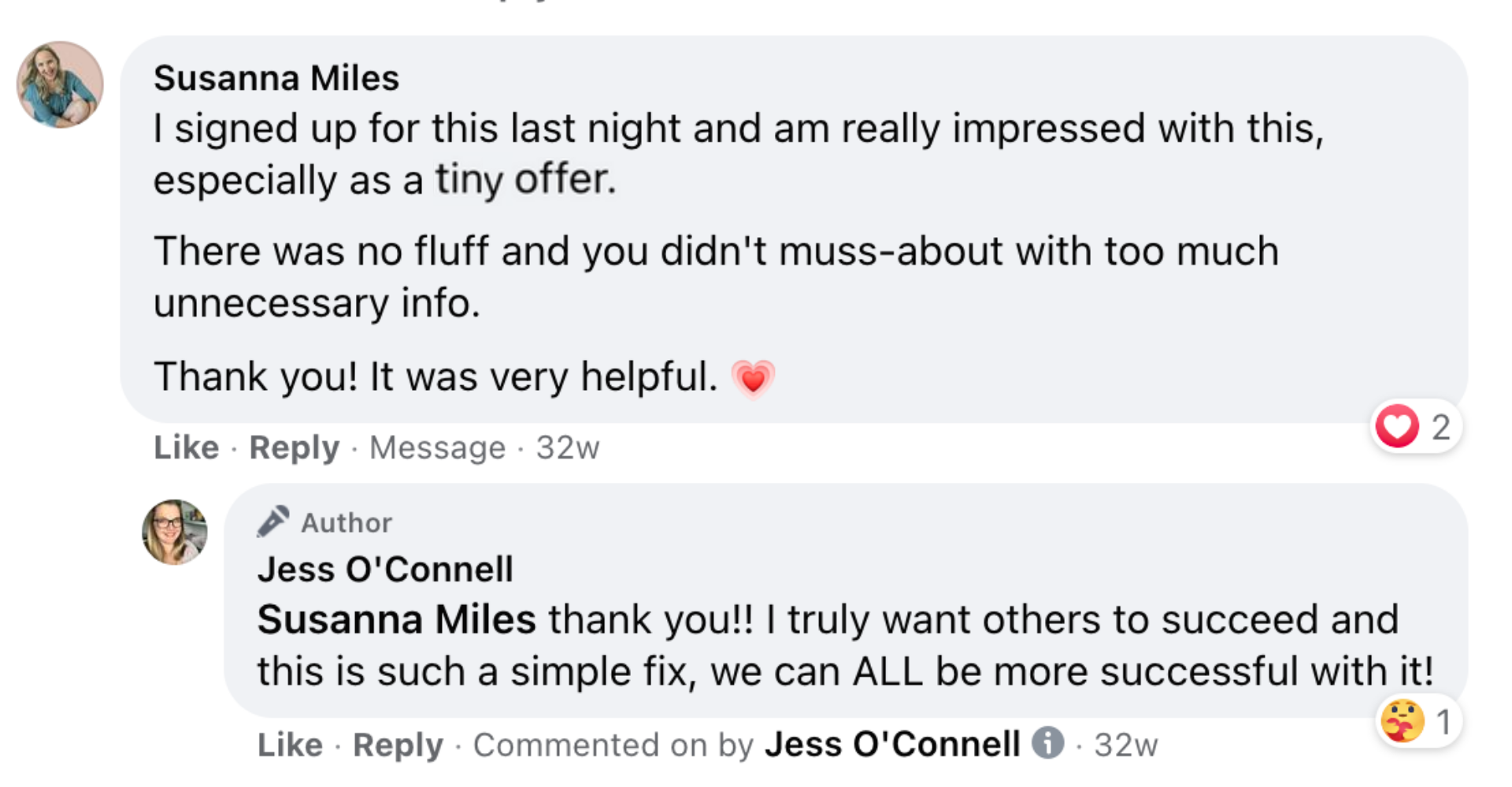This screenshot has width=1512, height=787.
Task: Reply to Jess O'Connell's comment
Action: point(398,744)
